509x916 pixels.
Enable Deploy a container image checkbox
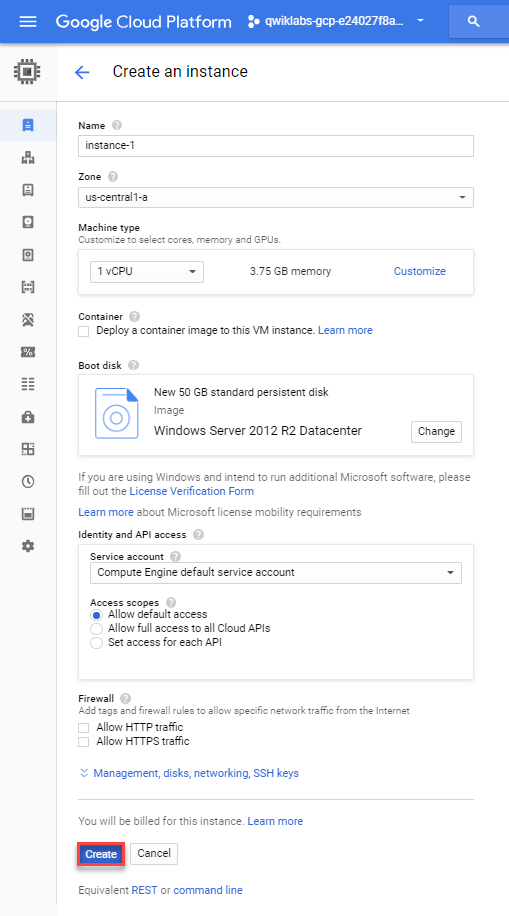click(84, 331)
